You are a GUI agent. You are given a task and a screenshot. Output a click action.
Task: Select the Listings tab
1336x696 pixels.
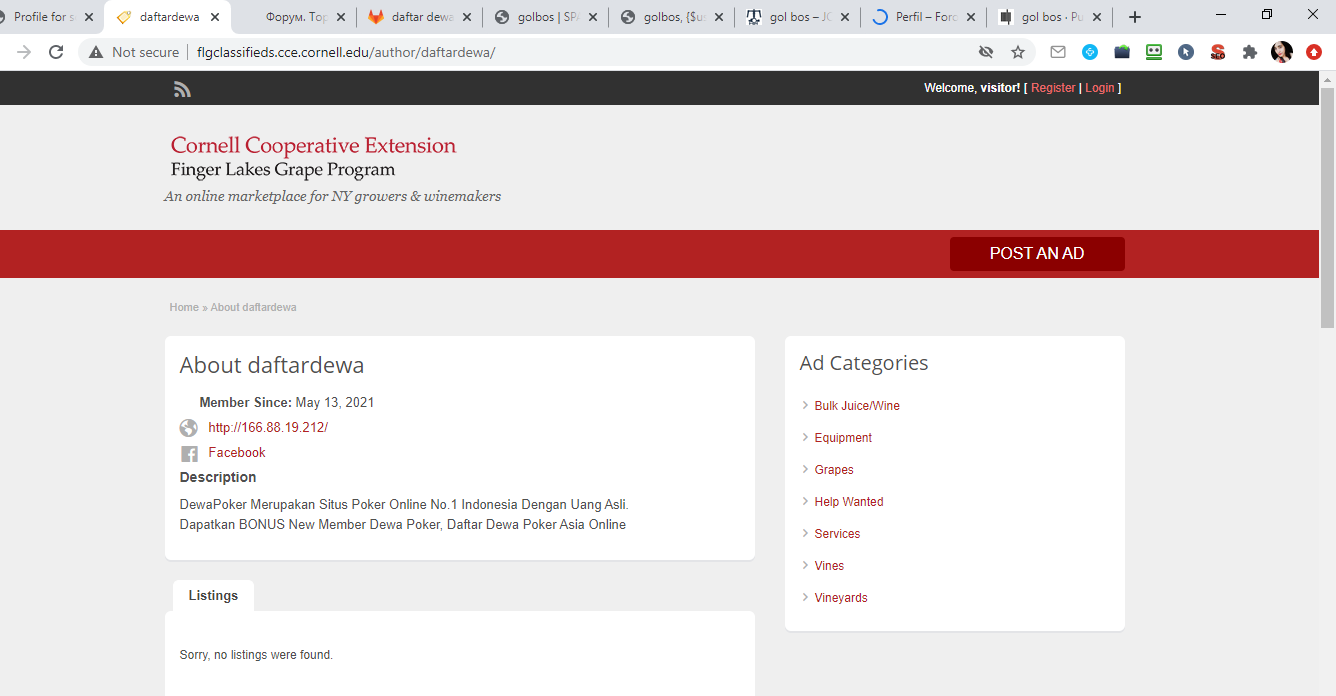[213, 596]
